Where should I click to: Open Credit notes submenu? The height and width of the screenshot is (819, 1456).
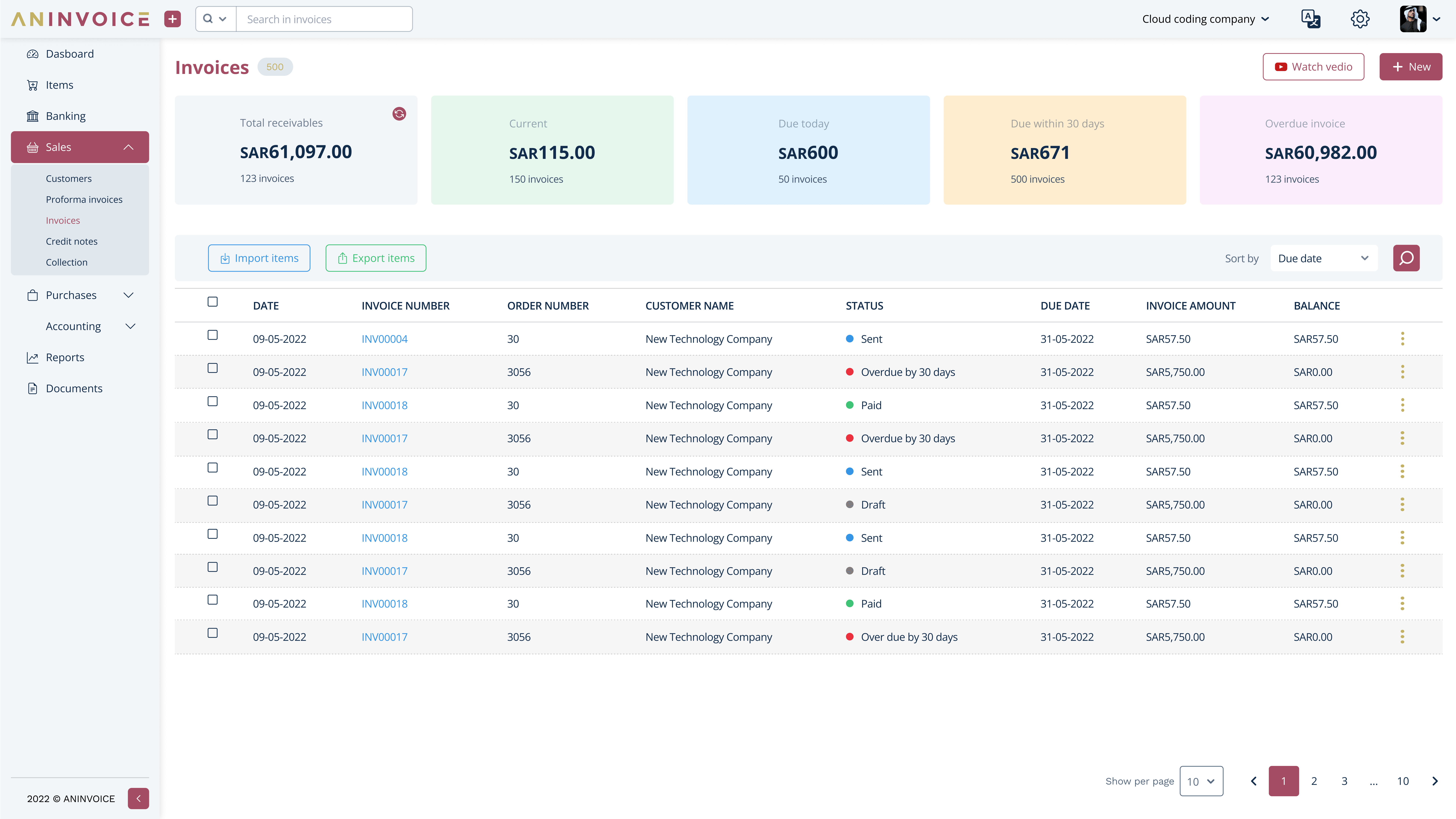(x=72, y=241)
